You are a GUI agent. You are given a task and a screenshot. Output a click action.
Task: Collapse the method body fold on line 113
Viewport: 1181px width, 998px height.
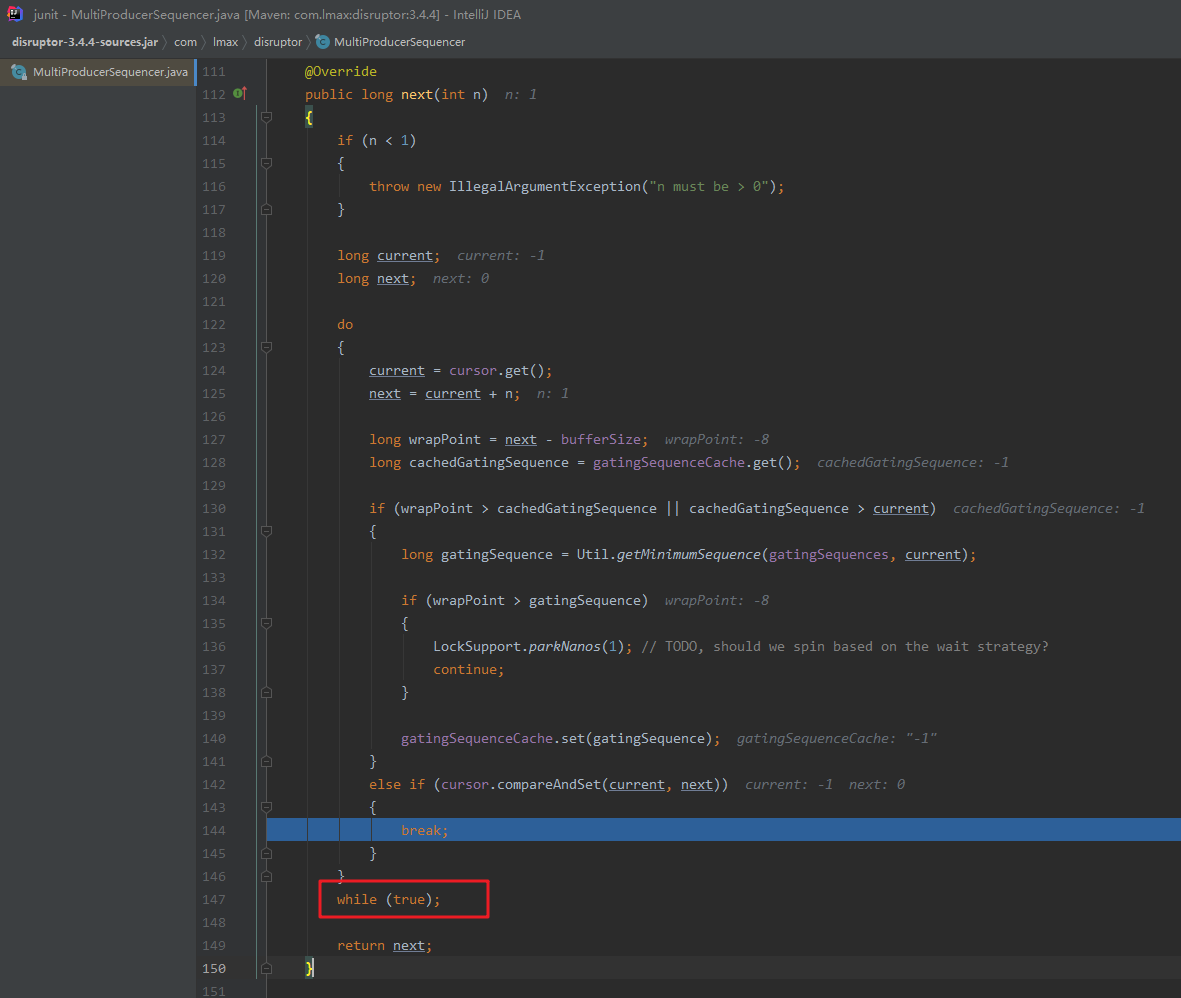(266, 118)
